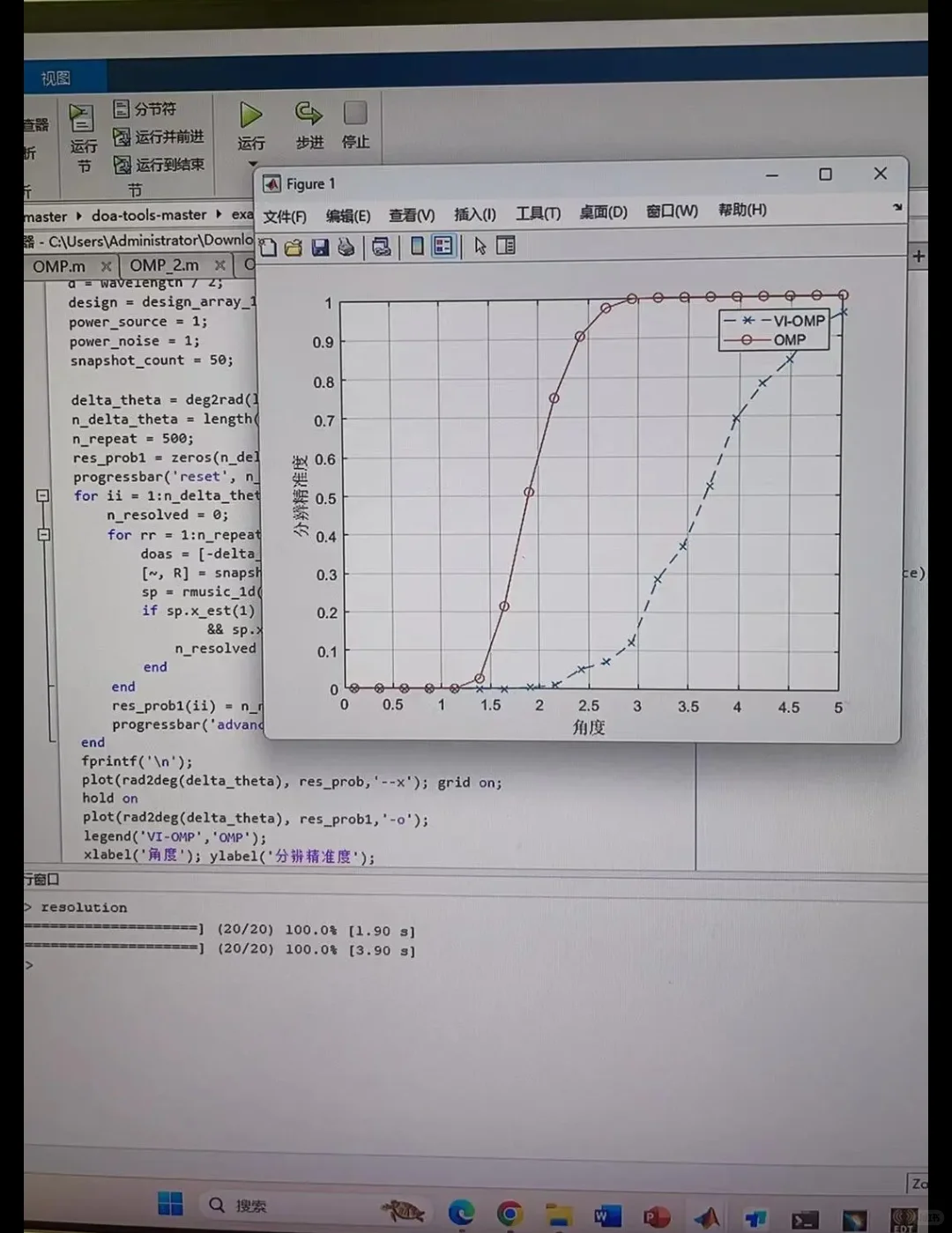The image size is (952, 1233).
Task: Add a new editor tab with plus button
Action: (x=919, y=256)
